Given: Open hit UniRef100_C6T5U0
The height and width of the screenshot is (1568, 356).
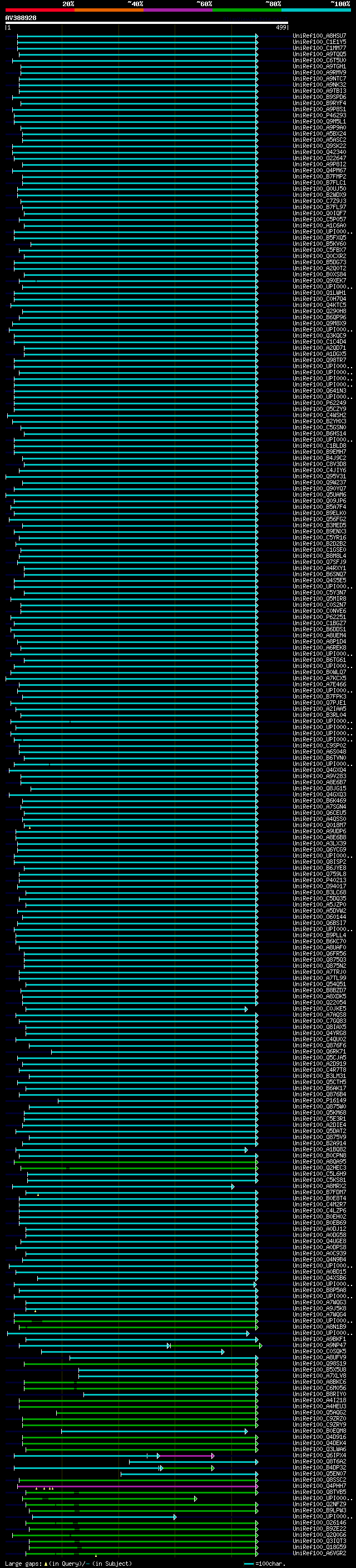Looking at the screenshot, I should pos(319,60).
